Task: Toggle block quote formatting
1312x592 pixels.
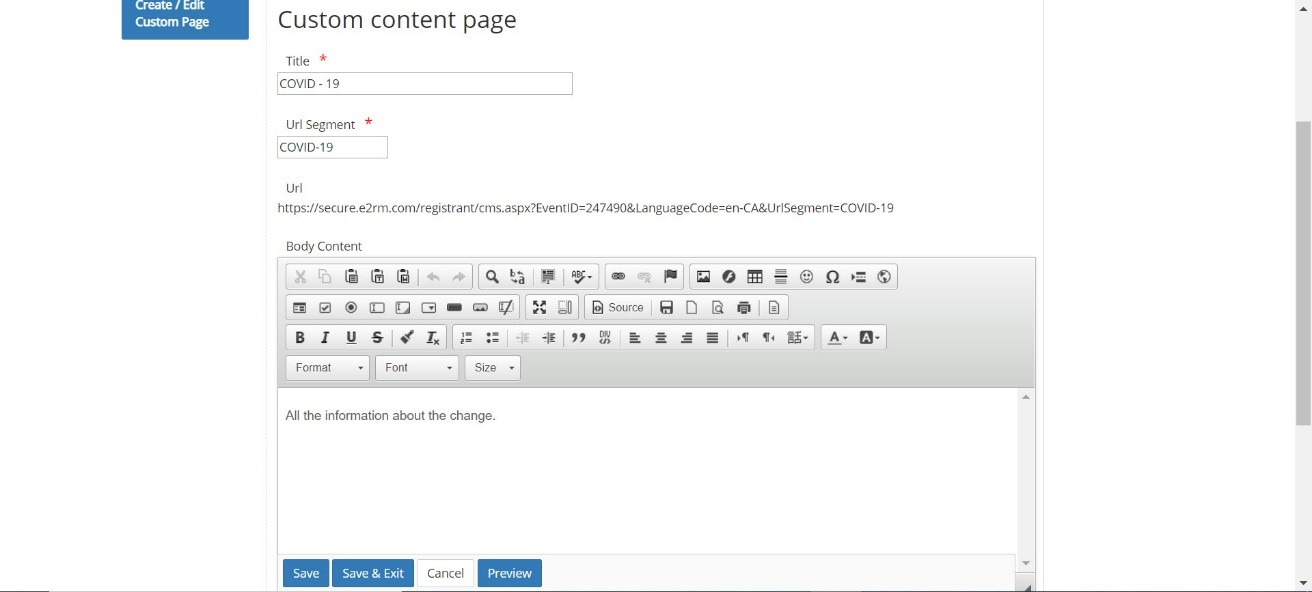Action: pyautogui.click(x=578, y=337)
